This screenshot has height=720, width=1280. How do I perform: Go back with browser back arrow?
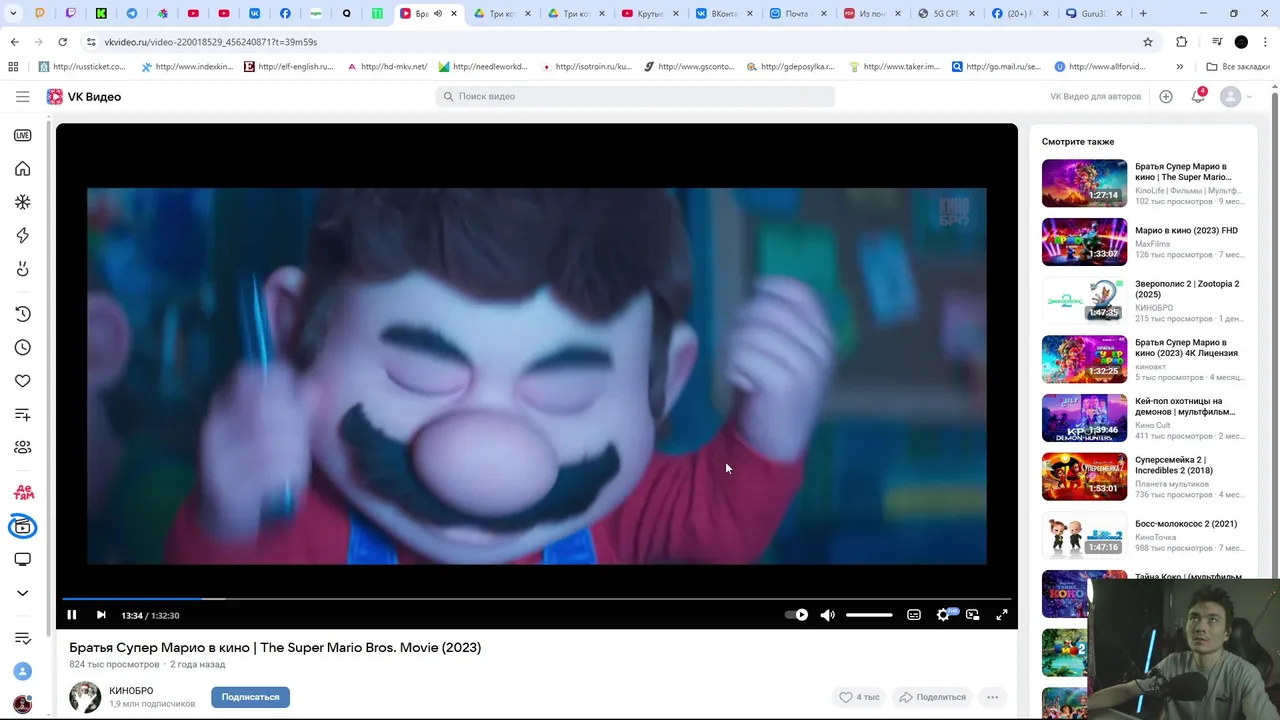click(14, 42)
